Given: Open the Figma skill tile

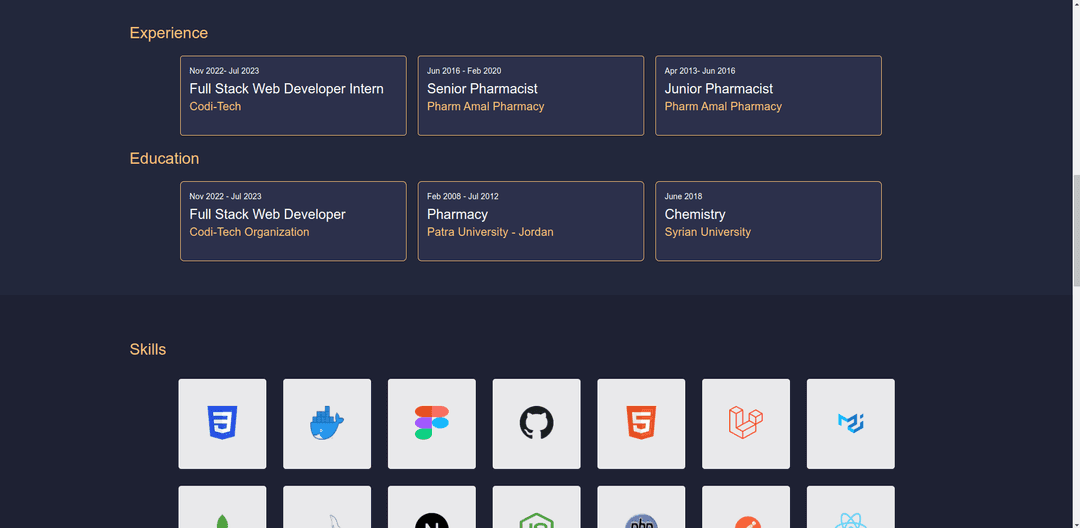Looking at the screenshot, I should tap(432, 423).
